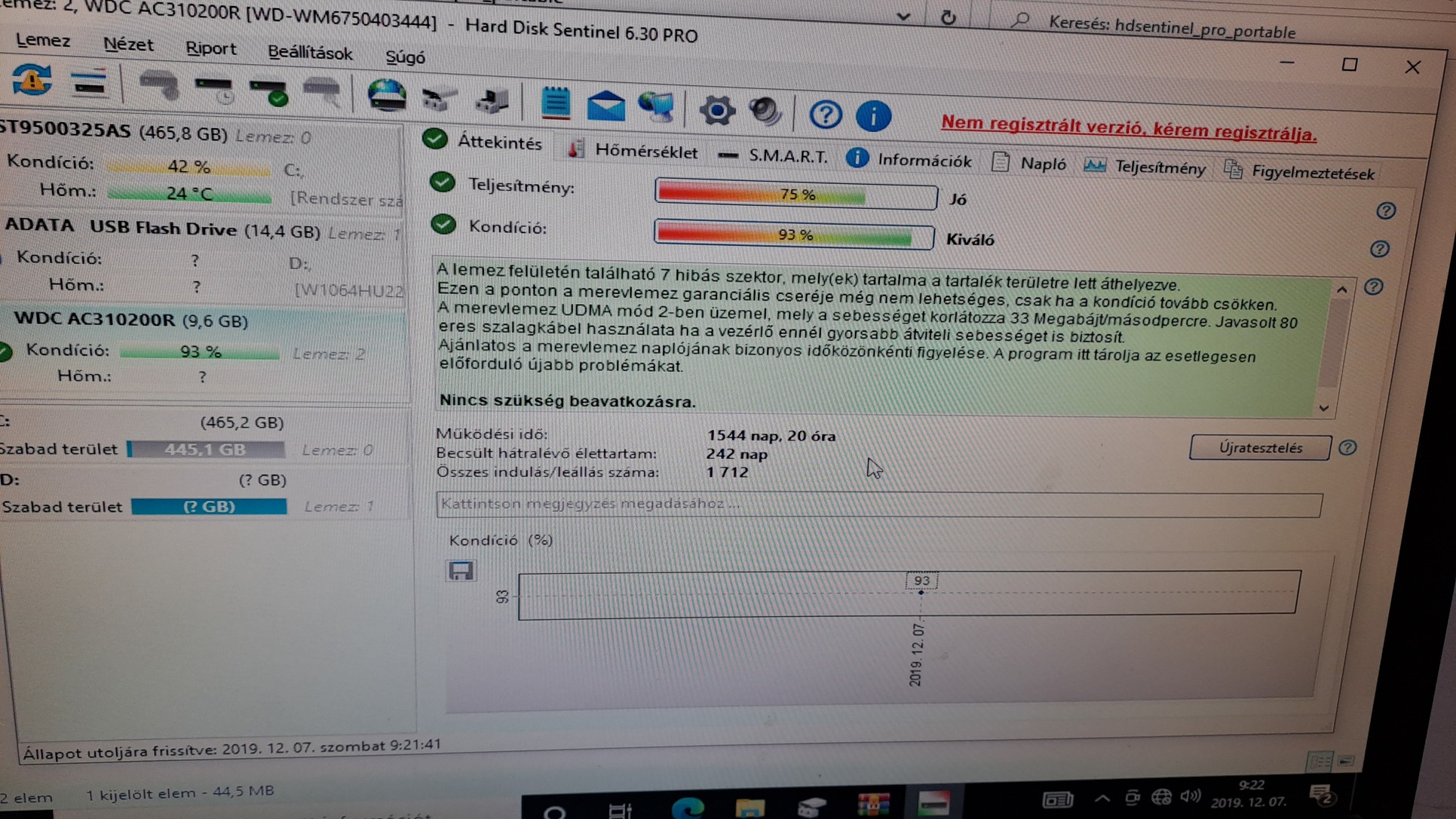Click the blue envelope email report icon
Viewport: 1456px width, 819px height.
605,106
